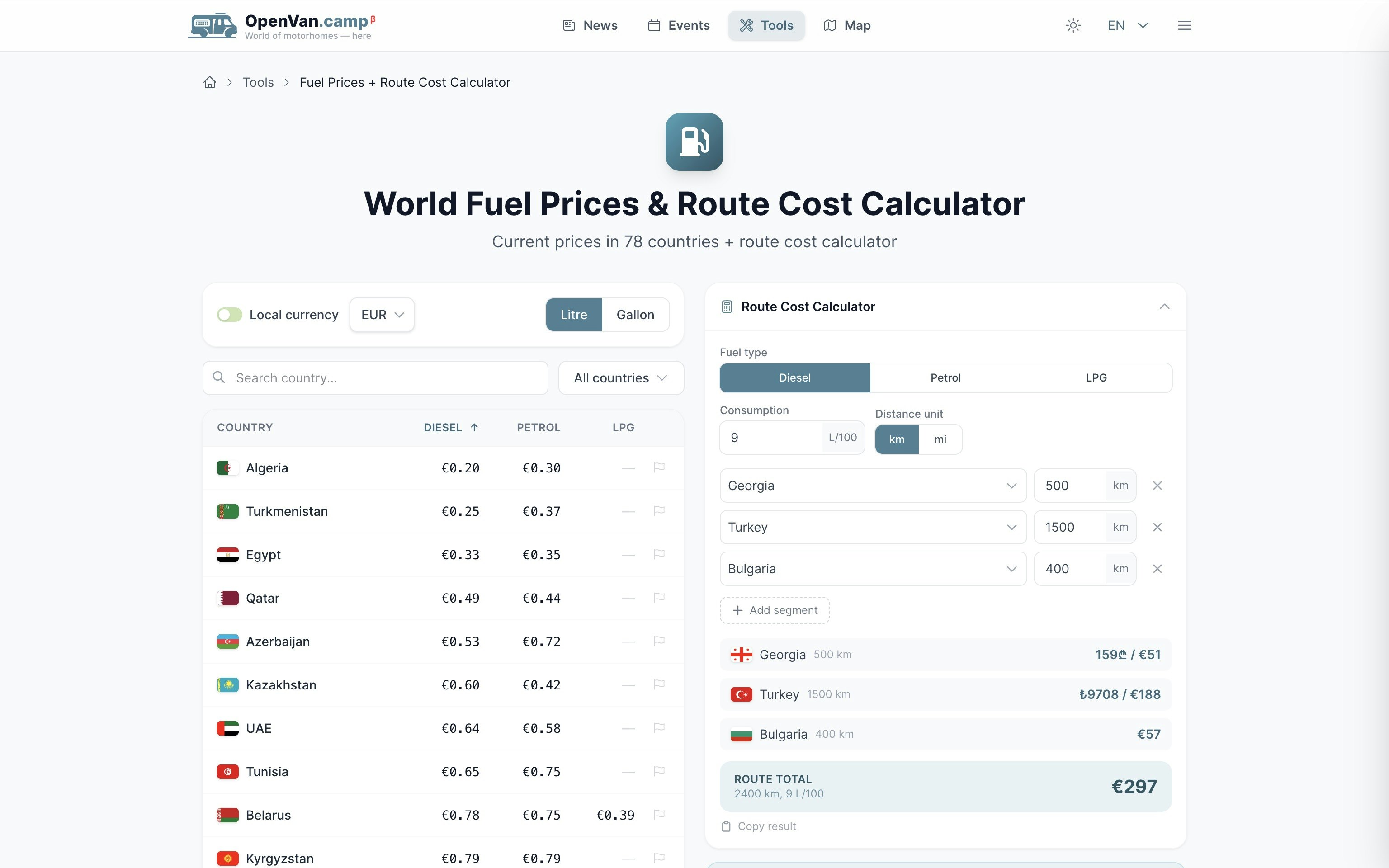This screenshot has height=868, width=1389.
Task: Open the Events navigation item
Action: (679, 25)
